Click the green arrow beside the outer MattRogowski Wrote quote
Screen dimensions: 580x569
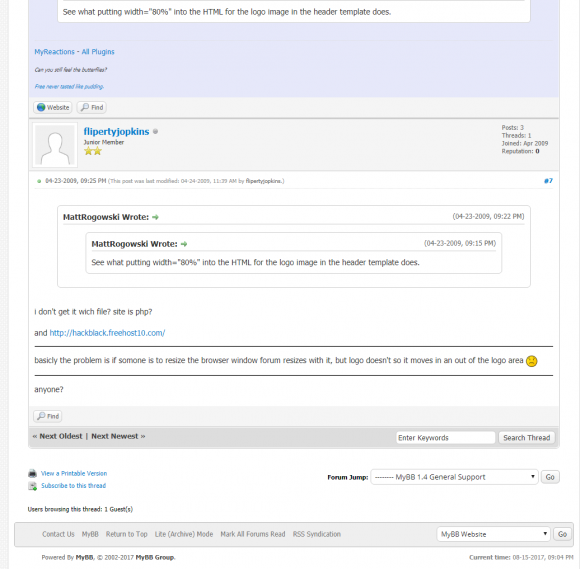pyautogui.click(x=155, y=217)
